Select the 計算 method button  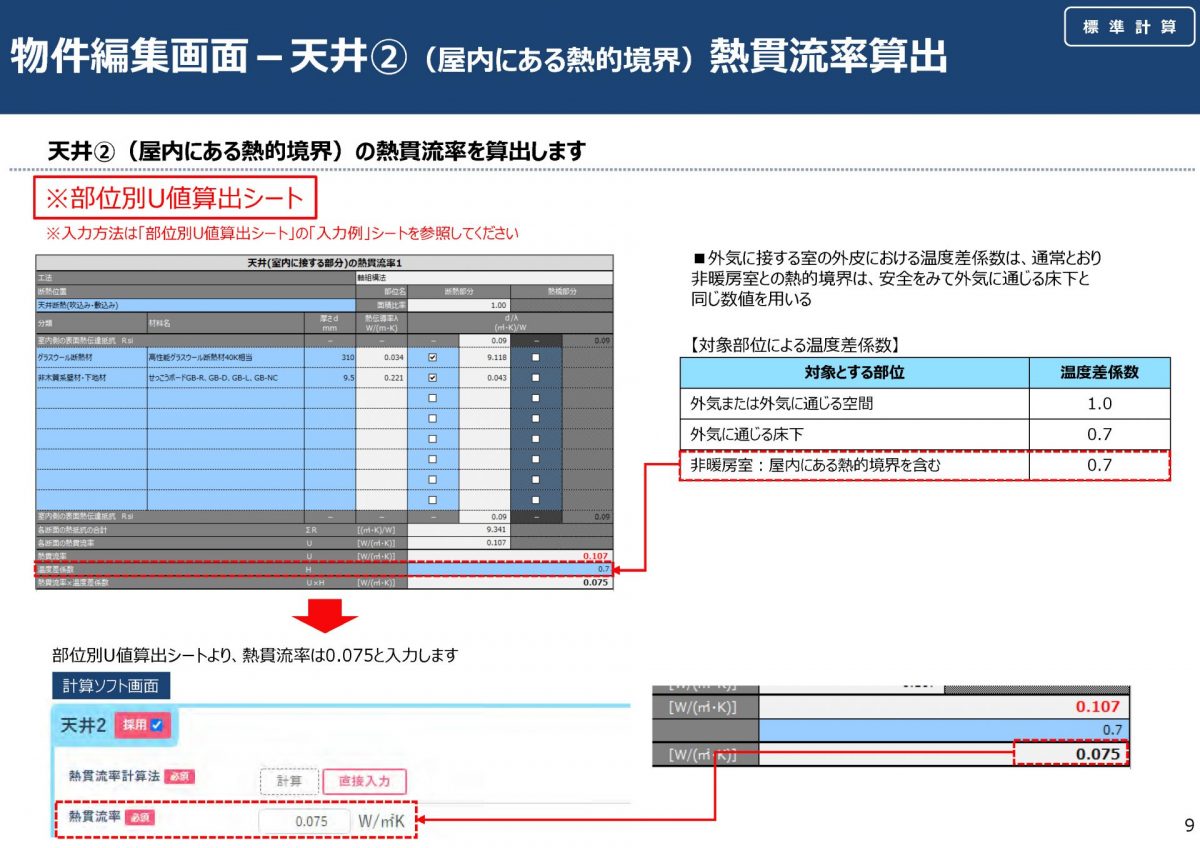click(288, 781)
